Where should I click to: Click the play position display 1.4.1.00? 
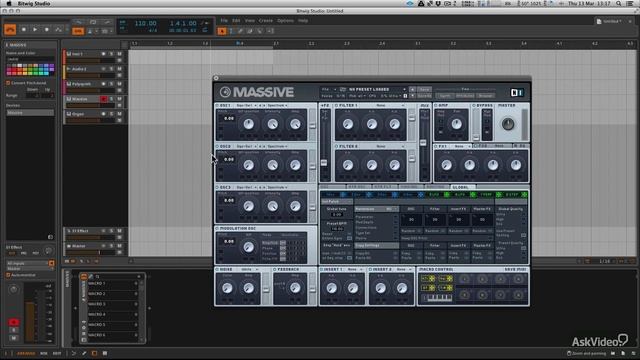pos(183,23)
